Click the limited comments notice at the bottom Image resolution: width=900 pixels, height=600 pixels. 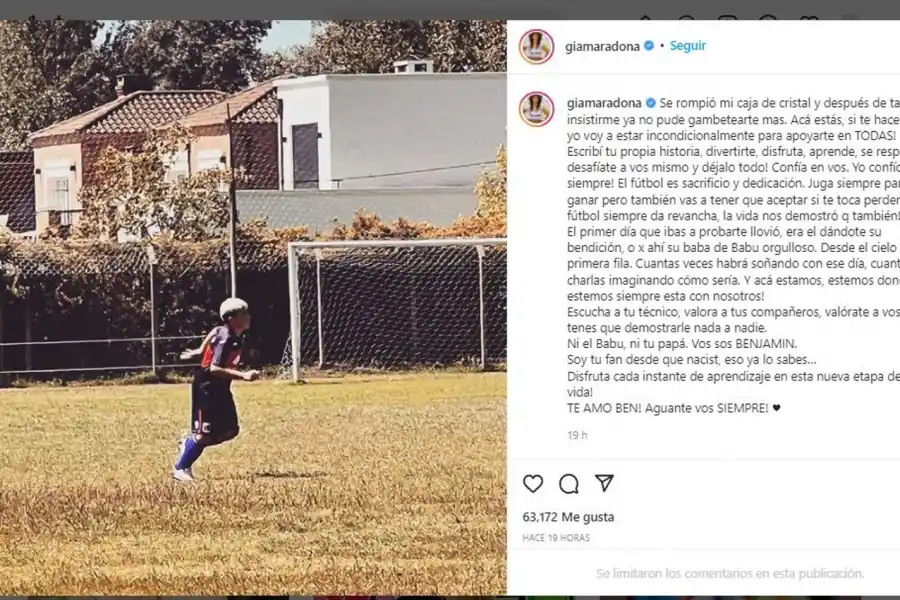click(730, 573)
